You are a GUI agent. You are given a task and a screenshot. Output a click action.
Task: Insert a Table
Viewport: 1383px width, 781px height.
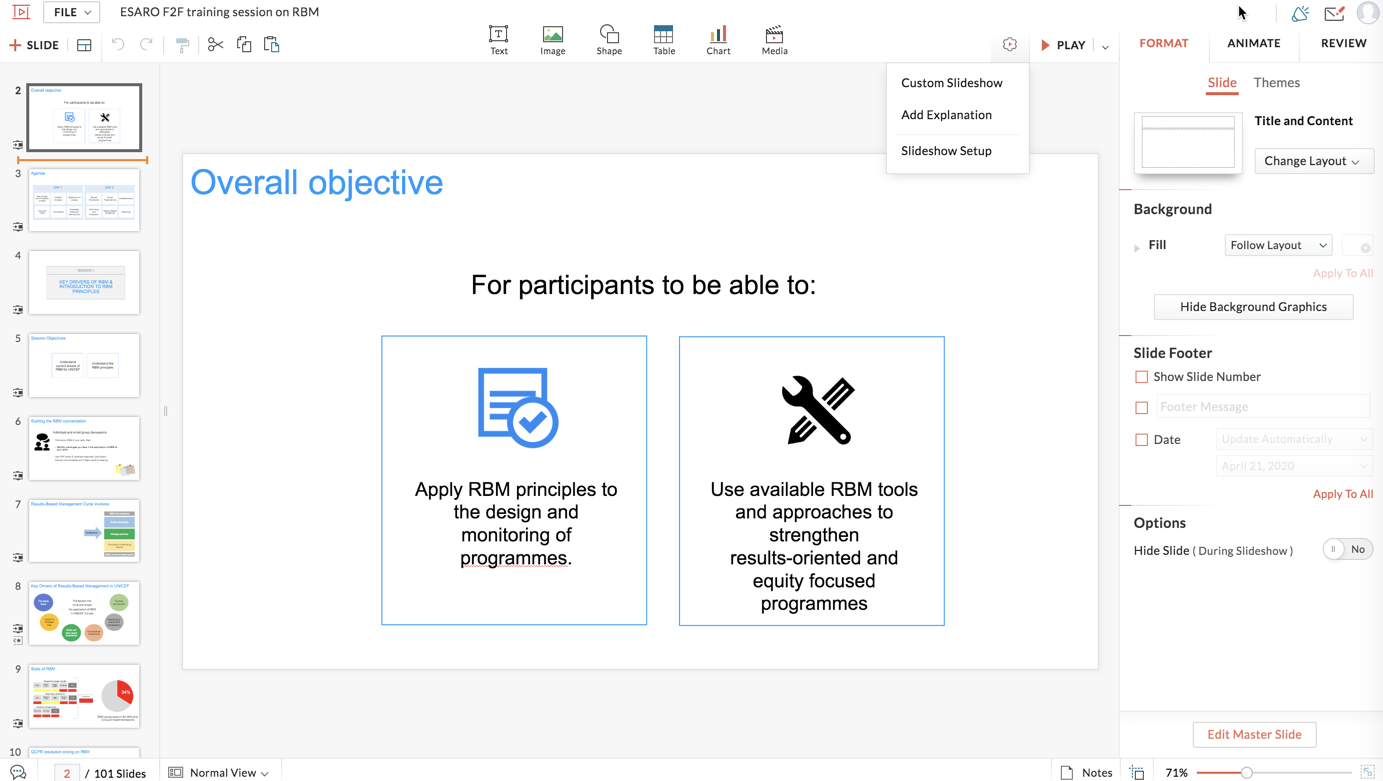(x=664, y=40)
